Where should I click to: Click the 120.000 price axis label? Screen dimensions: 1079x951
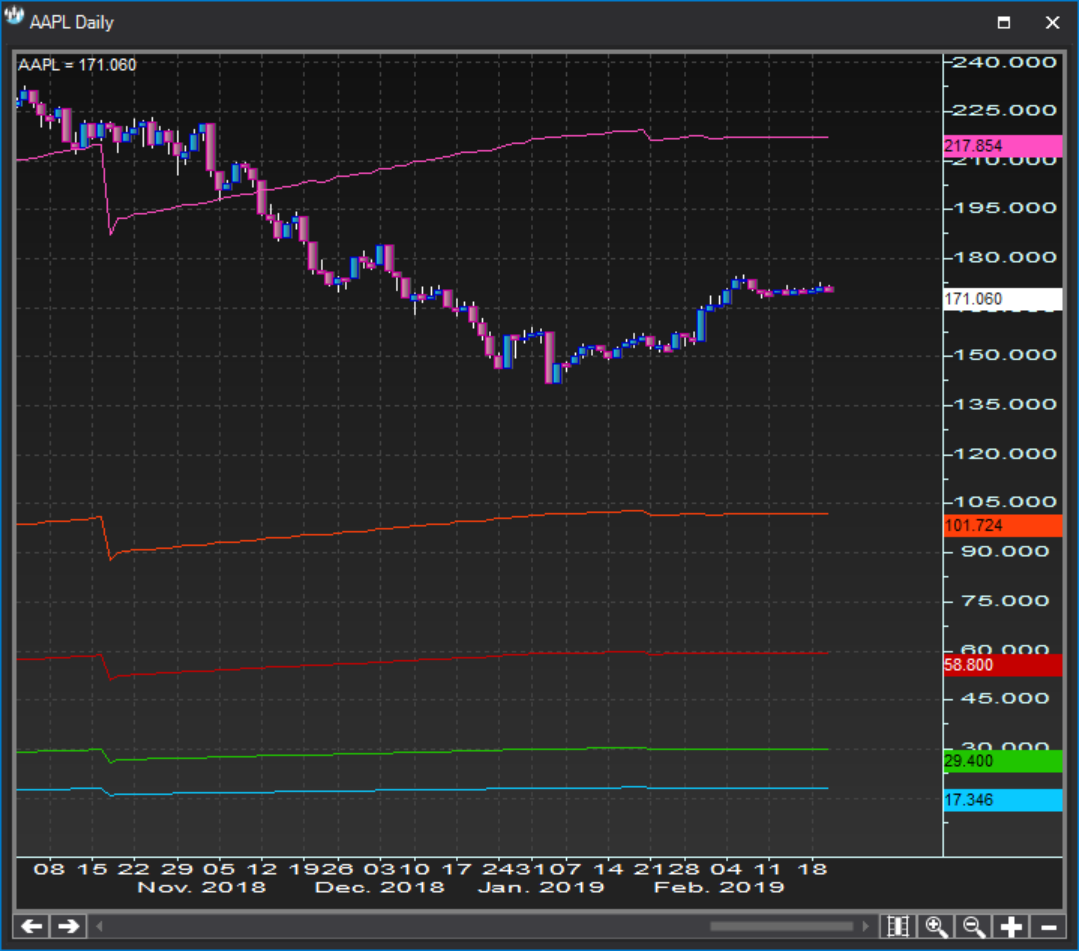click(x=1005, y=453)
